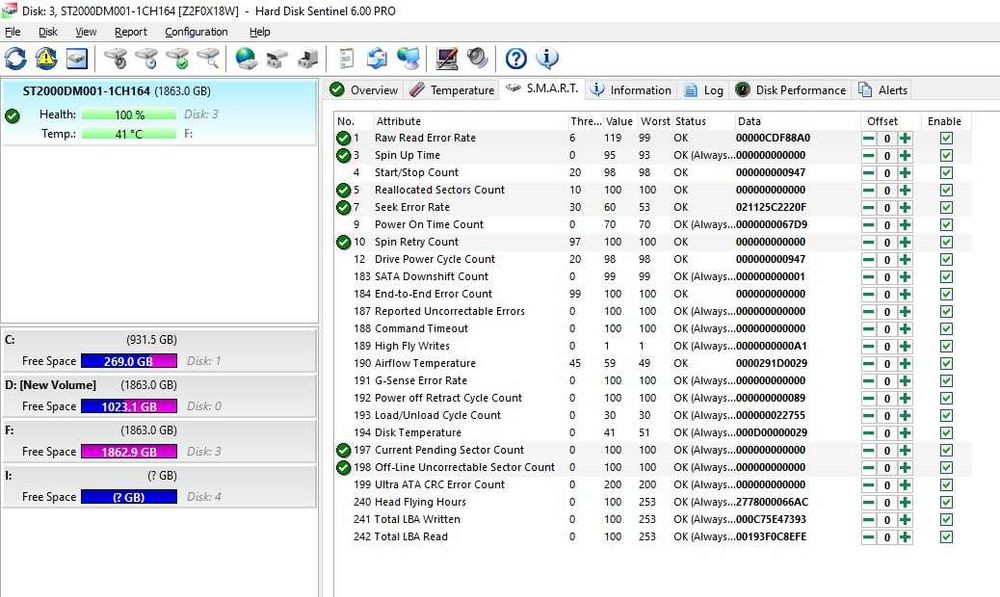
Task: Select the Drive Power Cycle Count row
Action: click(x=653, y=259)
